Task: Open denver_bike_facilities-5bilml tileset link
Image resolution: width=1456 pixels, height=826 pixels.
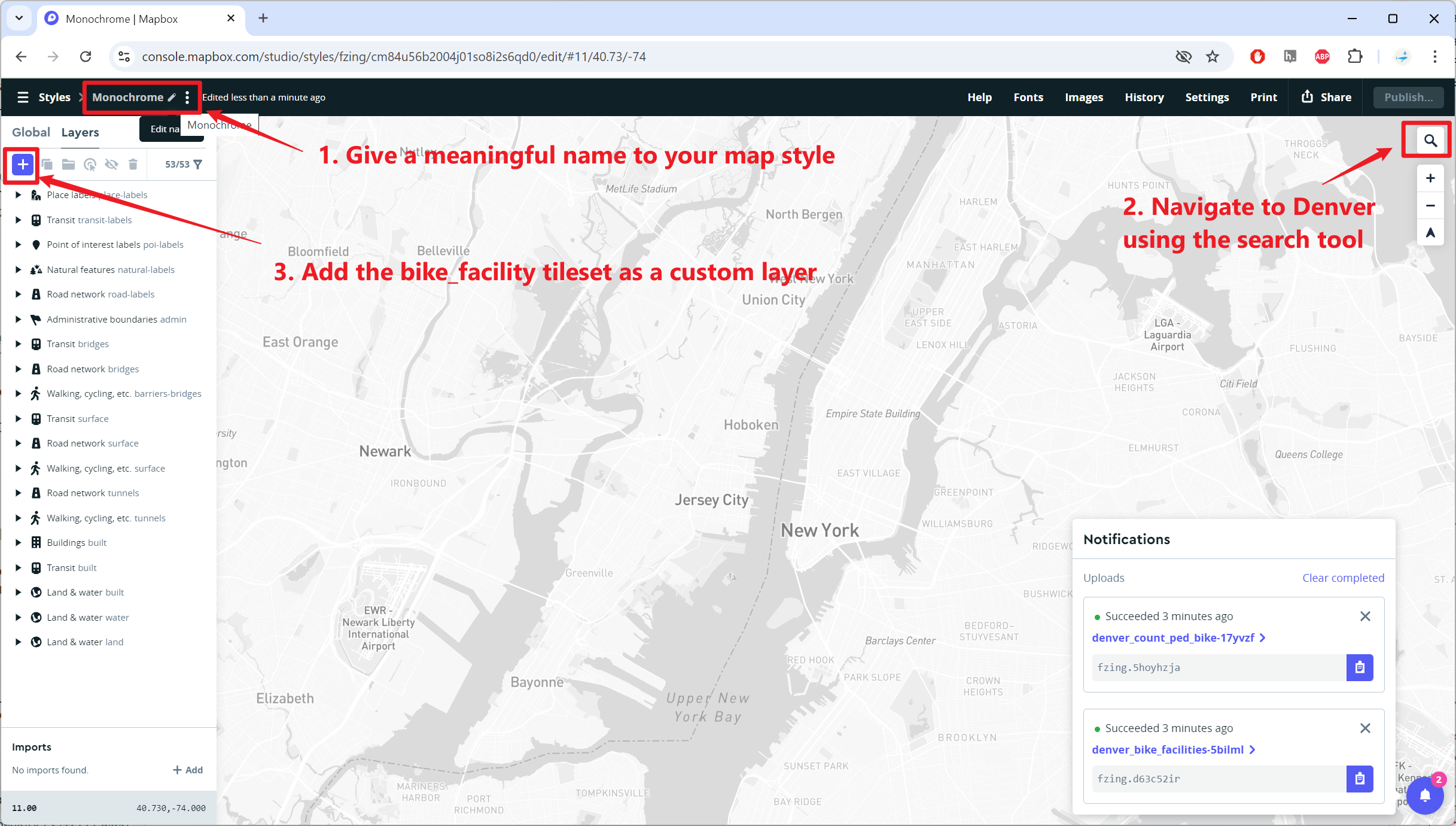Action: (1173, 749)
